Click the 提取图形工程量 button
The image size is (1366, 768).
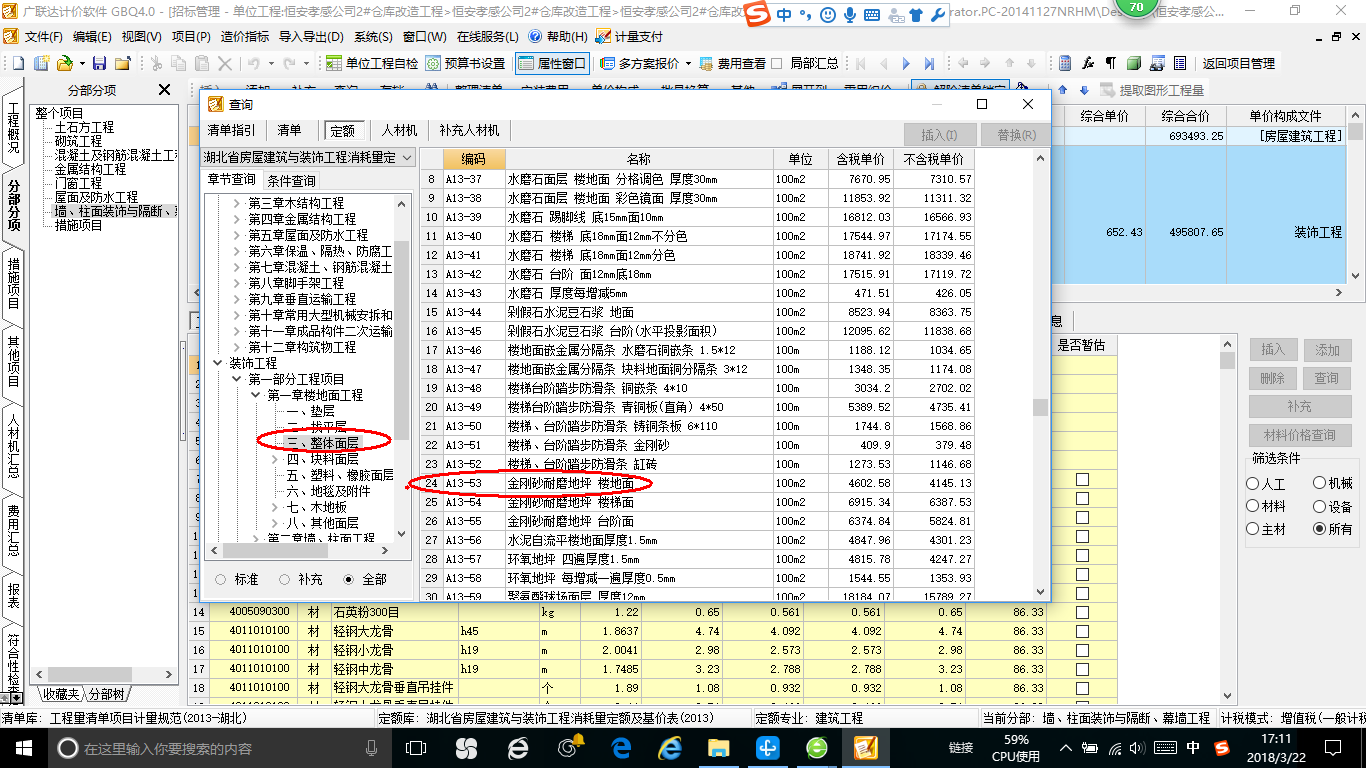pos(1151,90)
